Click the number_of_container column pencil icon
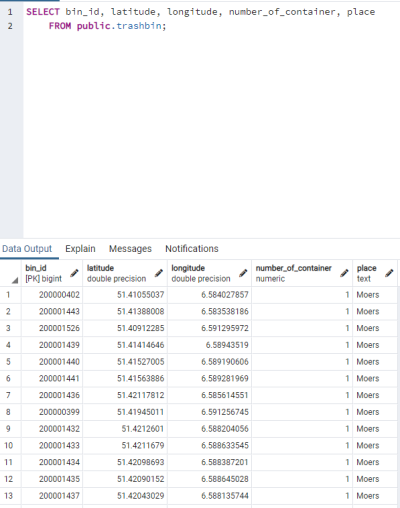Viewport: 400px width, 508px height. pos(344,273)
